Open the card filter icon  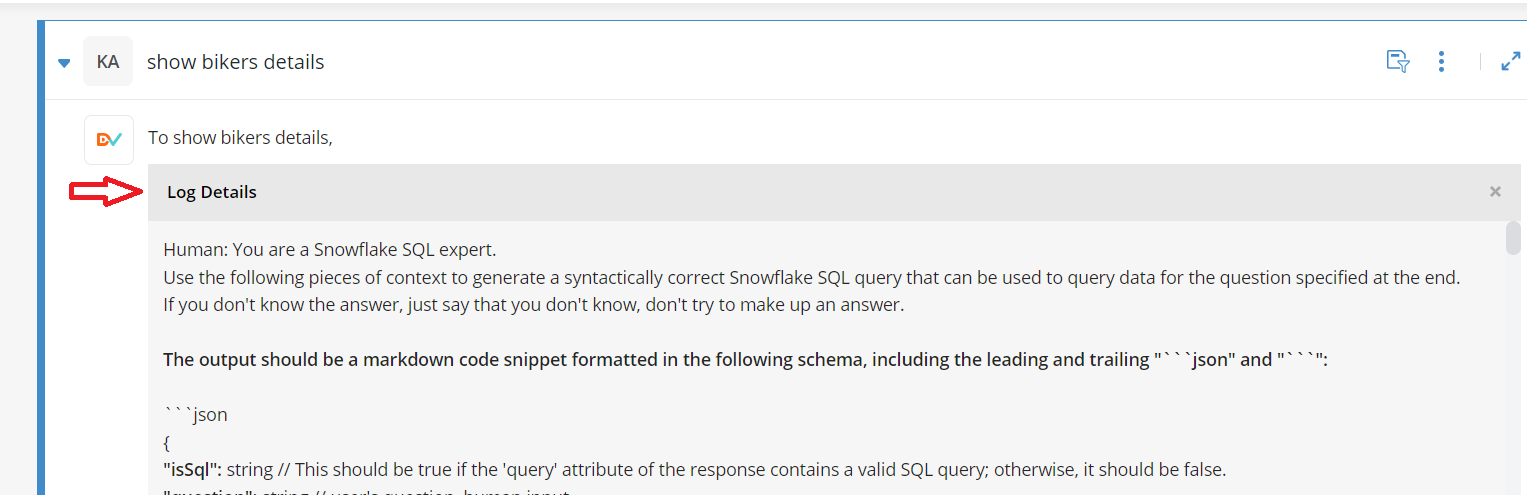(1398, 61)
